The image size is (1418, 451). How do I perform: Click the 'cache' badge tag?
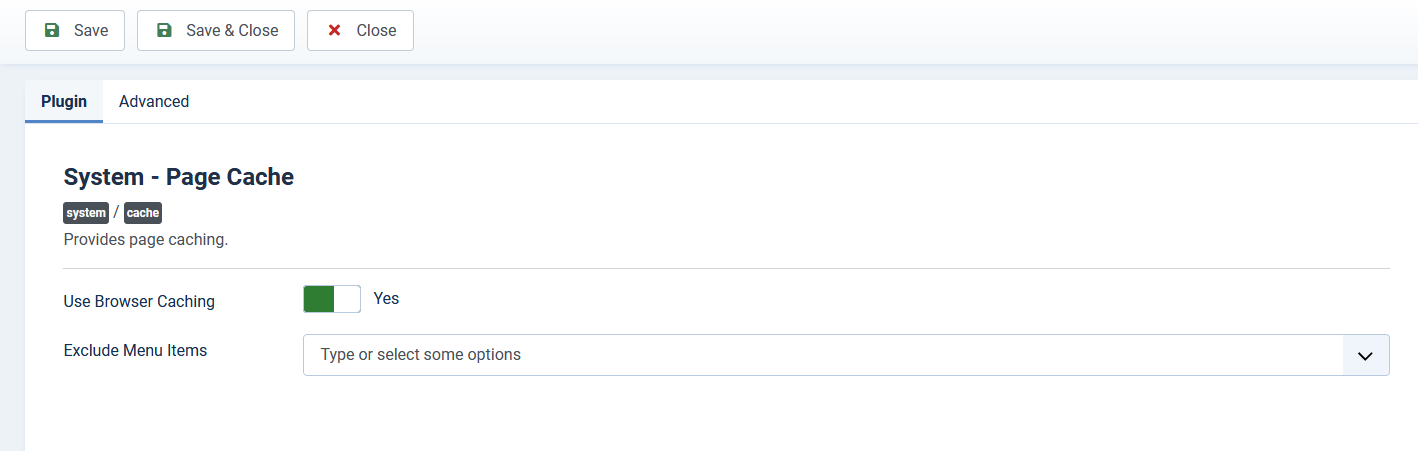tap(143, 213)
